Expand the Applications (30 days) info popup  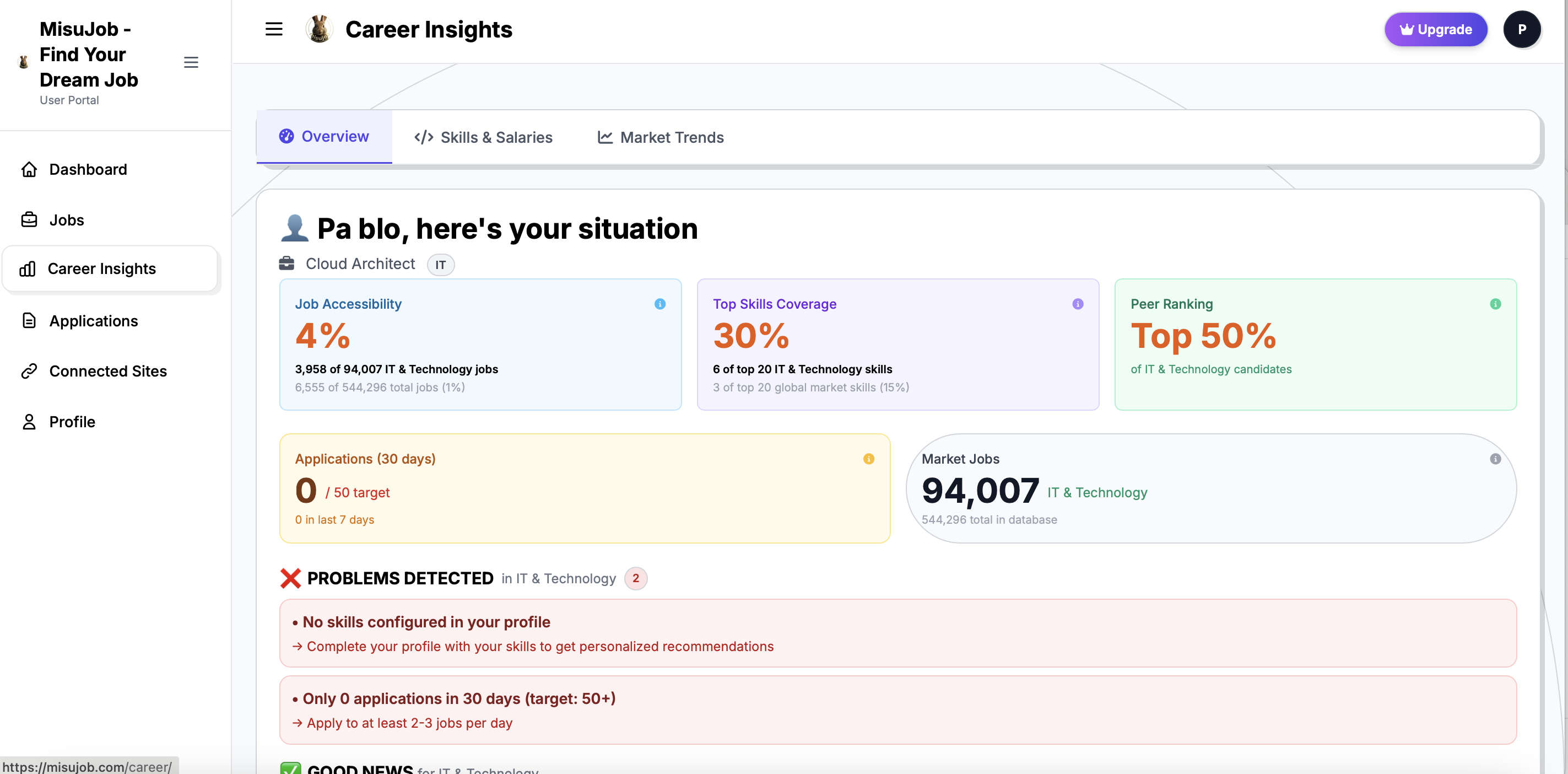tap(869, 459)
